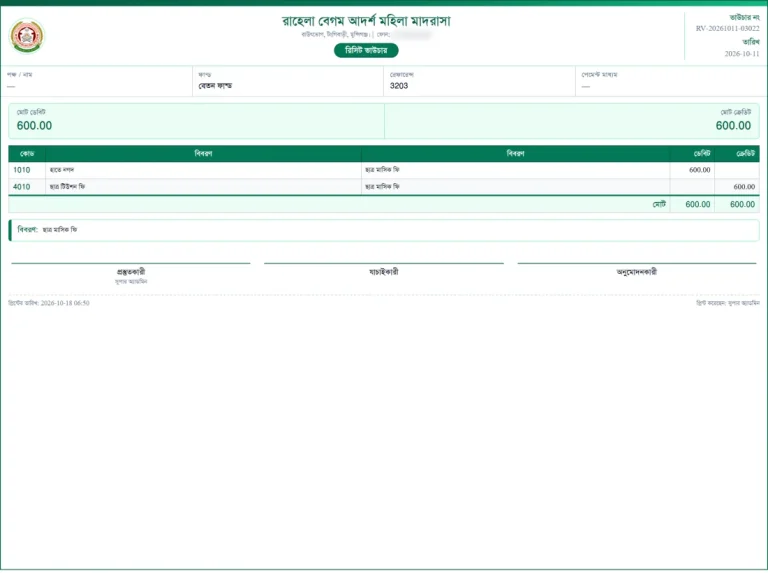Click the fund value বেতন ফান্ড
Image resolution: width=768 pixels, height=573 pixels.
(215, 86)
